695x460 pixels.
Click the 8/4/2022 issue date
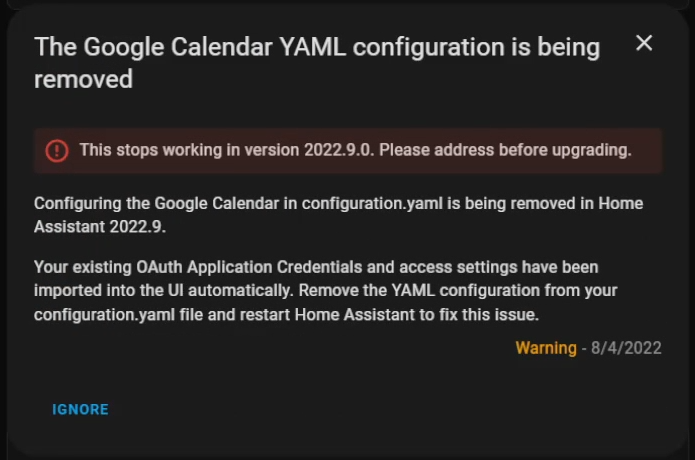626,348
